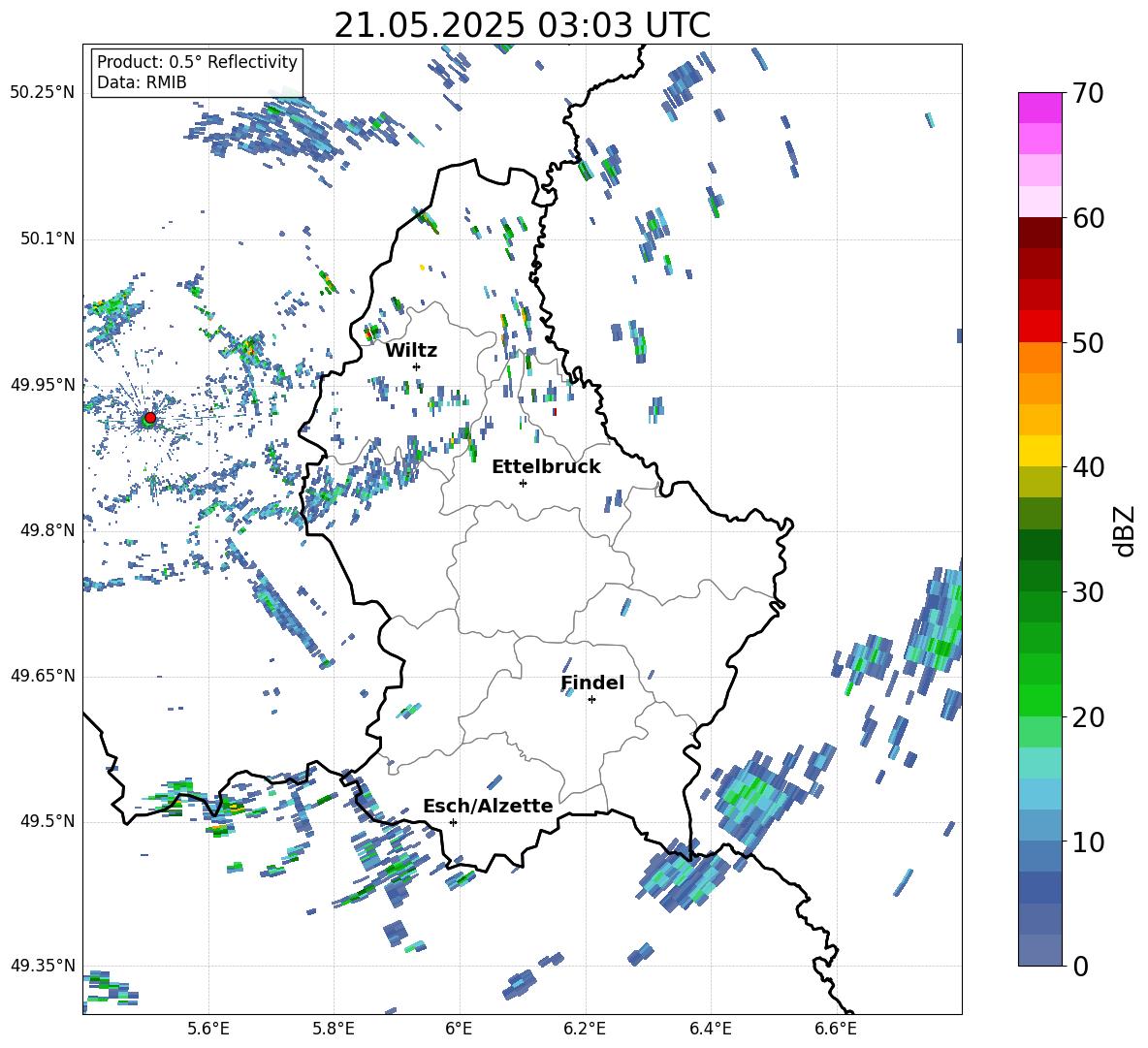Click the red radar site marker
This screenshot has width=1148, height=1048.
[x=150, y=417]
